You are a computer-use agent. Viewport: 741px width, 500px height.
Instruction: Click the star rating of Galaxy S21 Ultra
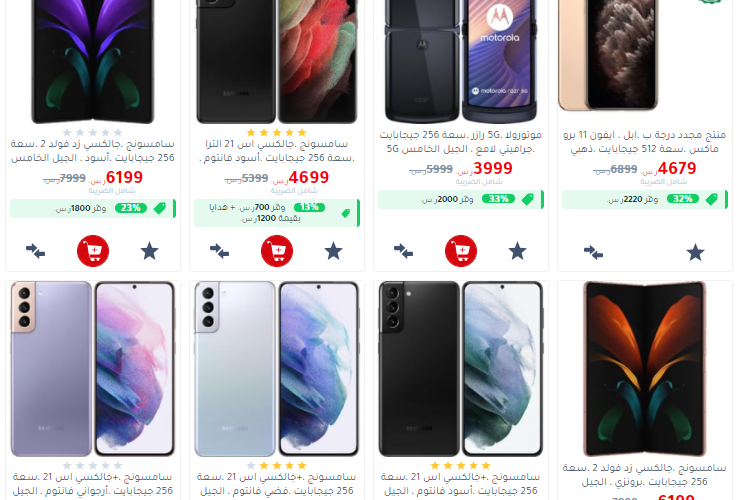[x=277, y=133]
